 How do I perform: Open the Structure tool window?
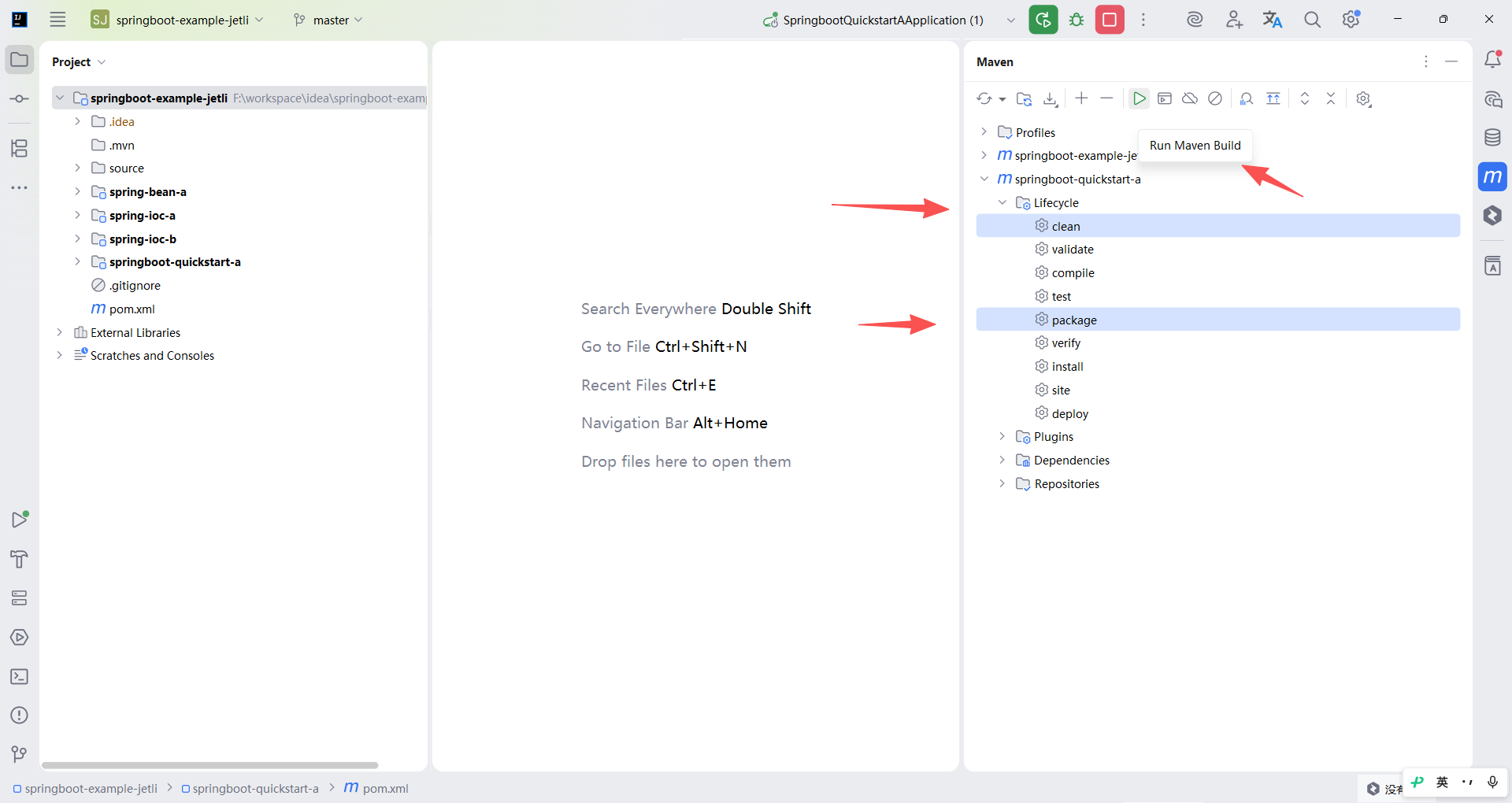[20, 148]
